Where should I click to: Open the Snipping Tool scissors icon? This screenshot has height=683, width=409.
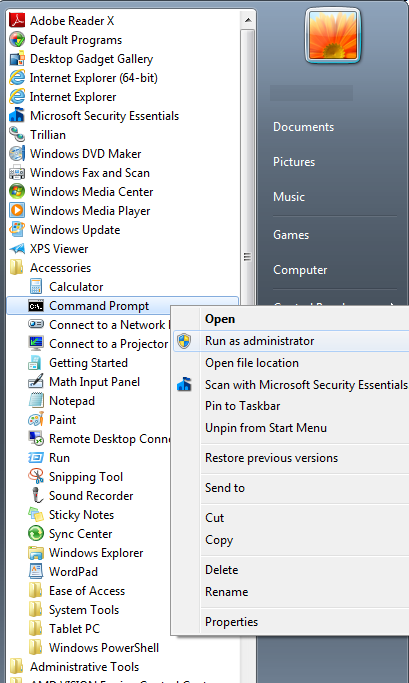[36, 477]
